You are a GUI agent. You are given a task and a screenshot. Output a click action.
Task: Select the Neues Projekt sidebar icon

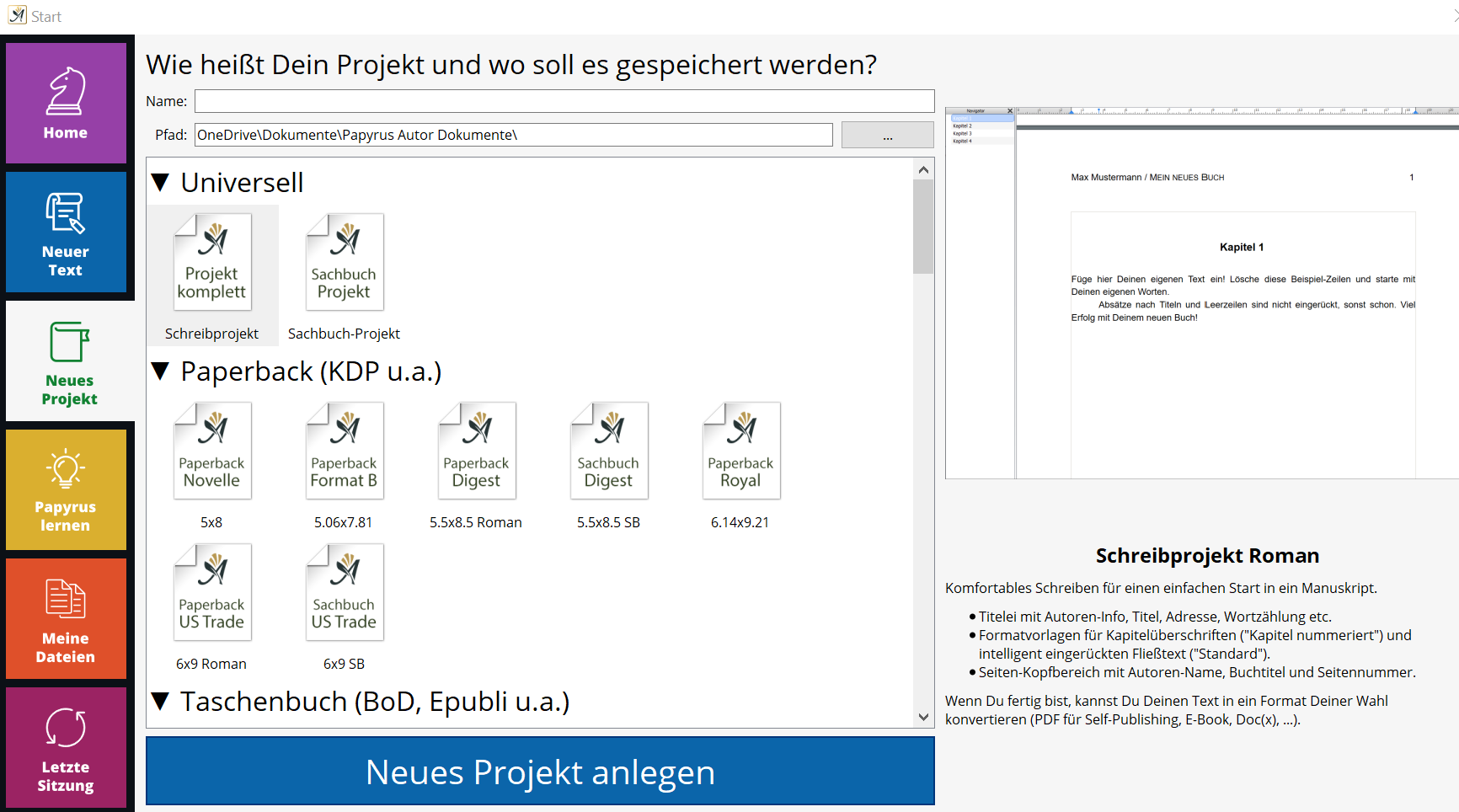67,361
